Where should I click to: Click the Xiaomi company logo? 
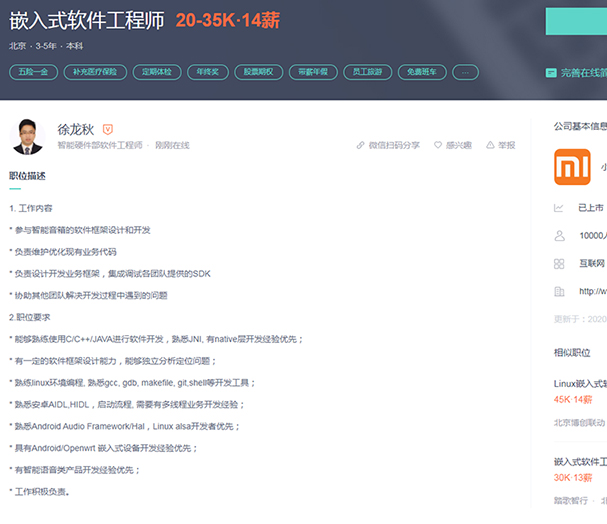572,167
